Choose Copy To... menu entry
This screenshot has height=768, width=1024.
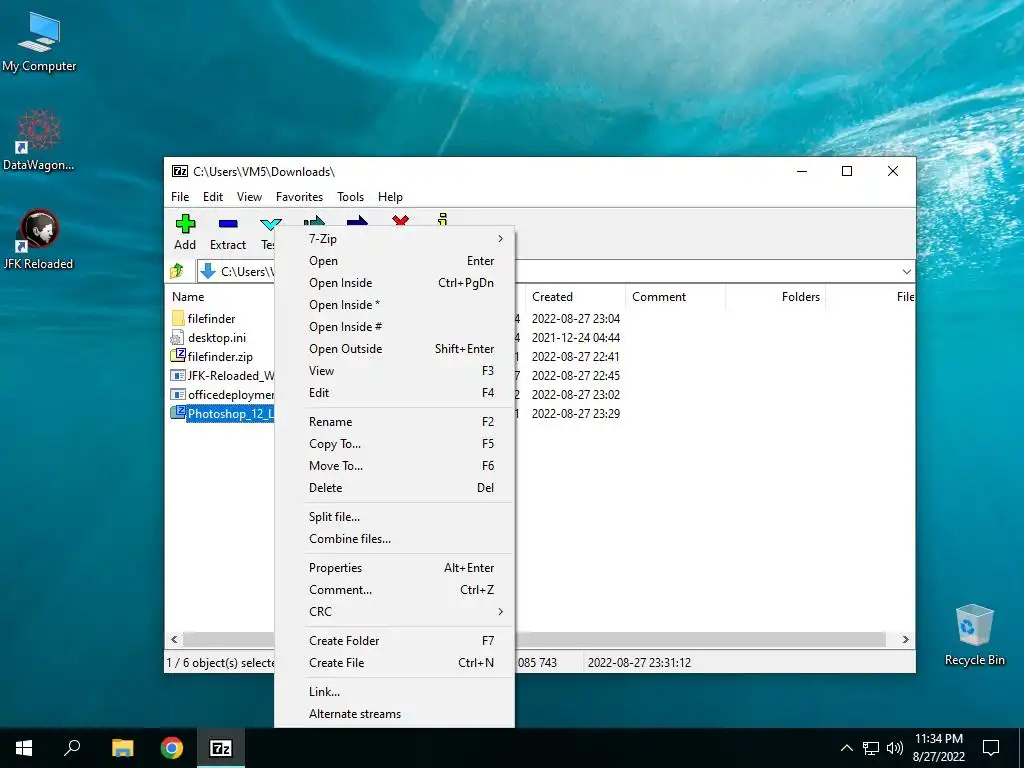pyautogui.click(x=394, y=444)
